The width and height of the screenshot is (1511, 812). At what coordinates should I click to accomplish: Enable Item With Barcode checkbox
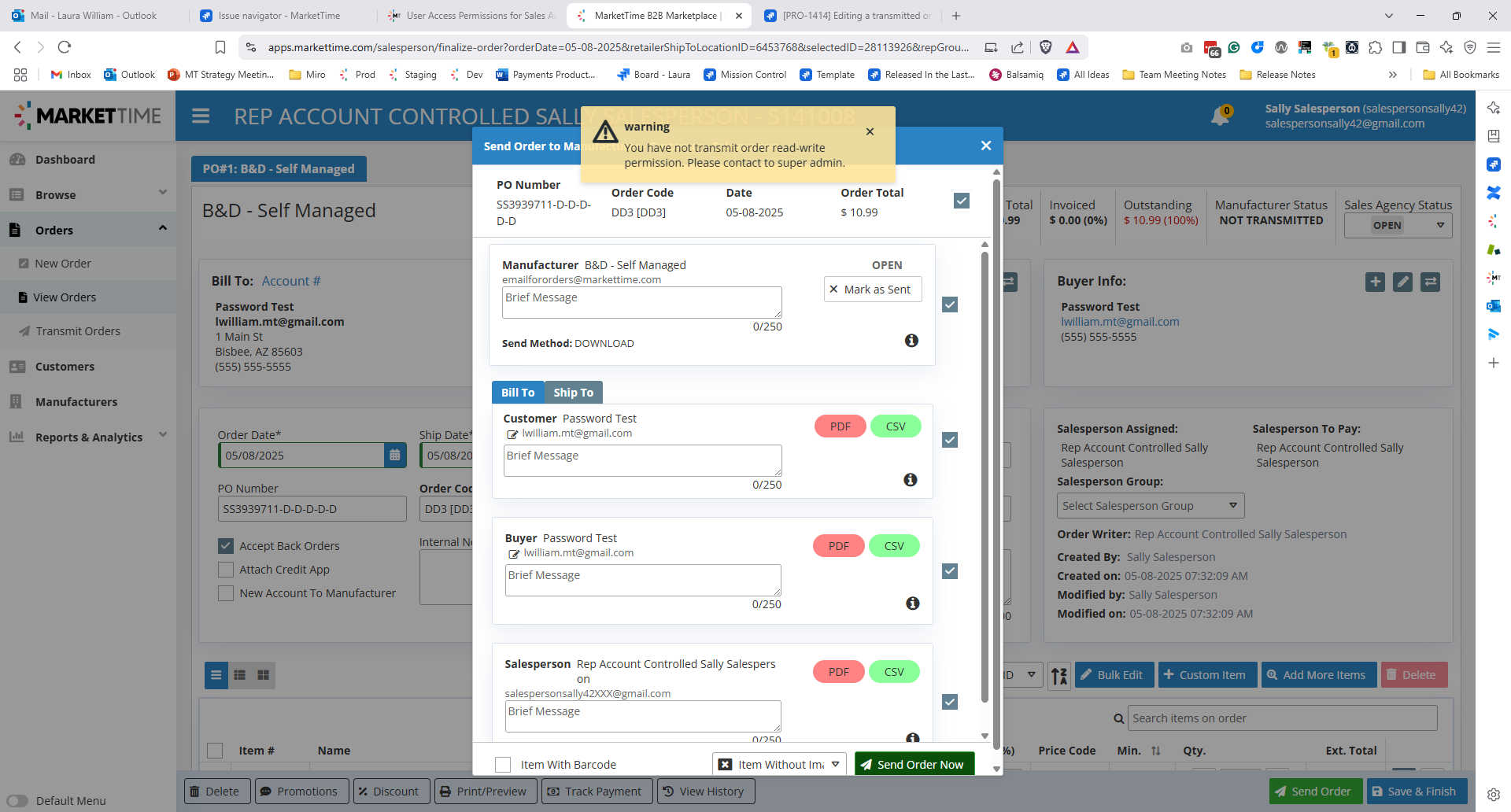[x=503, y=765]
